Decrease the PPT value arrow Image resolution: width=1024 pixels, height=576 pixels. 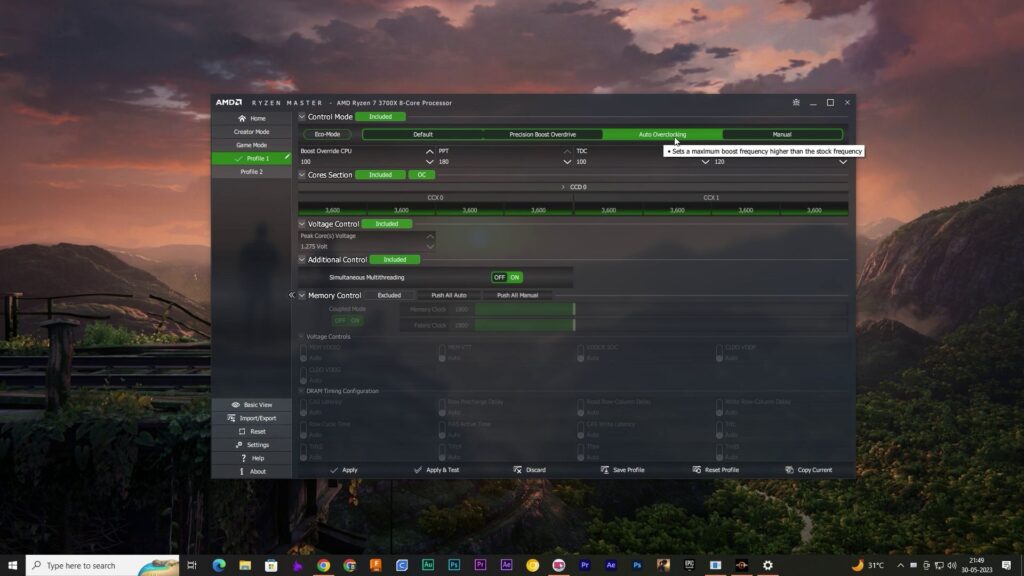coord(567,162)
